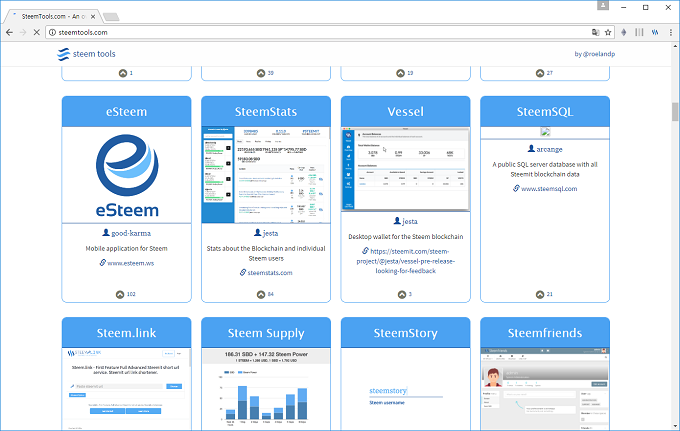
Task: Stop page loading with the X button
Action: [36, 33]
